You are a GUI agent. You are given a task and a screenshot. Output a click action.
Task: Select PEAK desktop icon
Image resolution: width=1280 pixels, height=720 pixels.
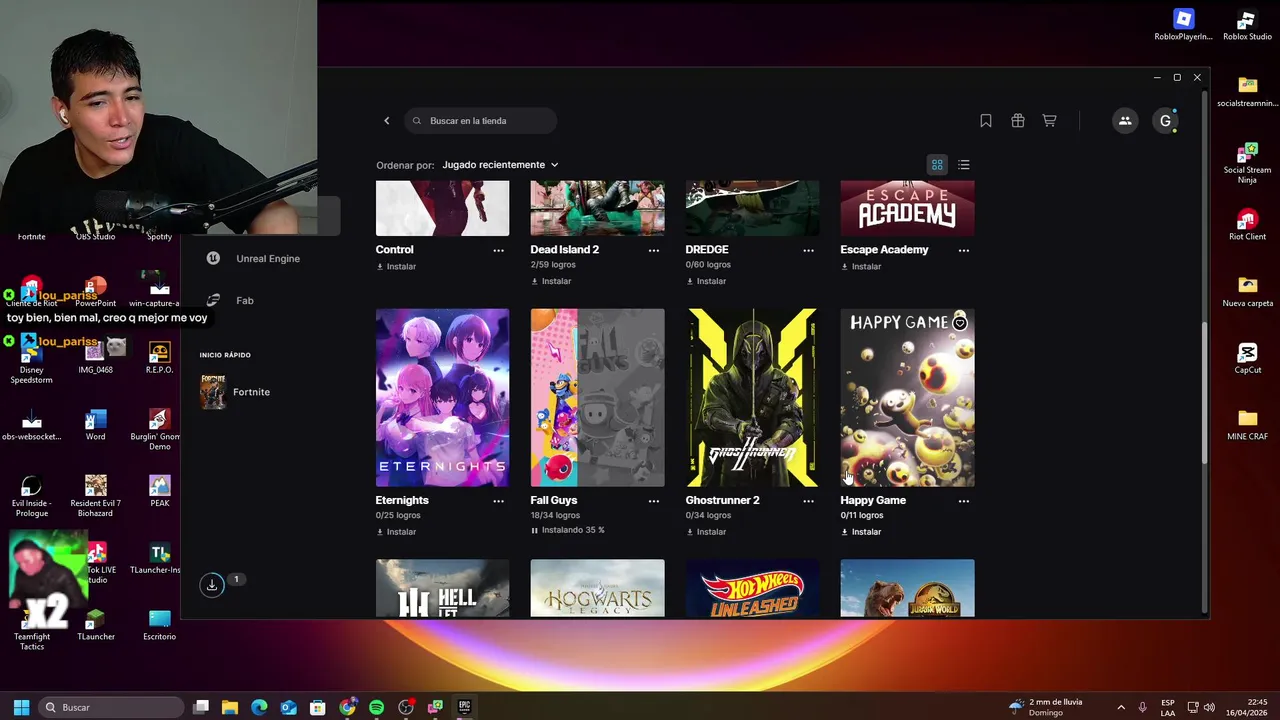(159, 491)
